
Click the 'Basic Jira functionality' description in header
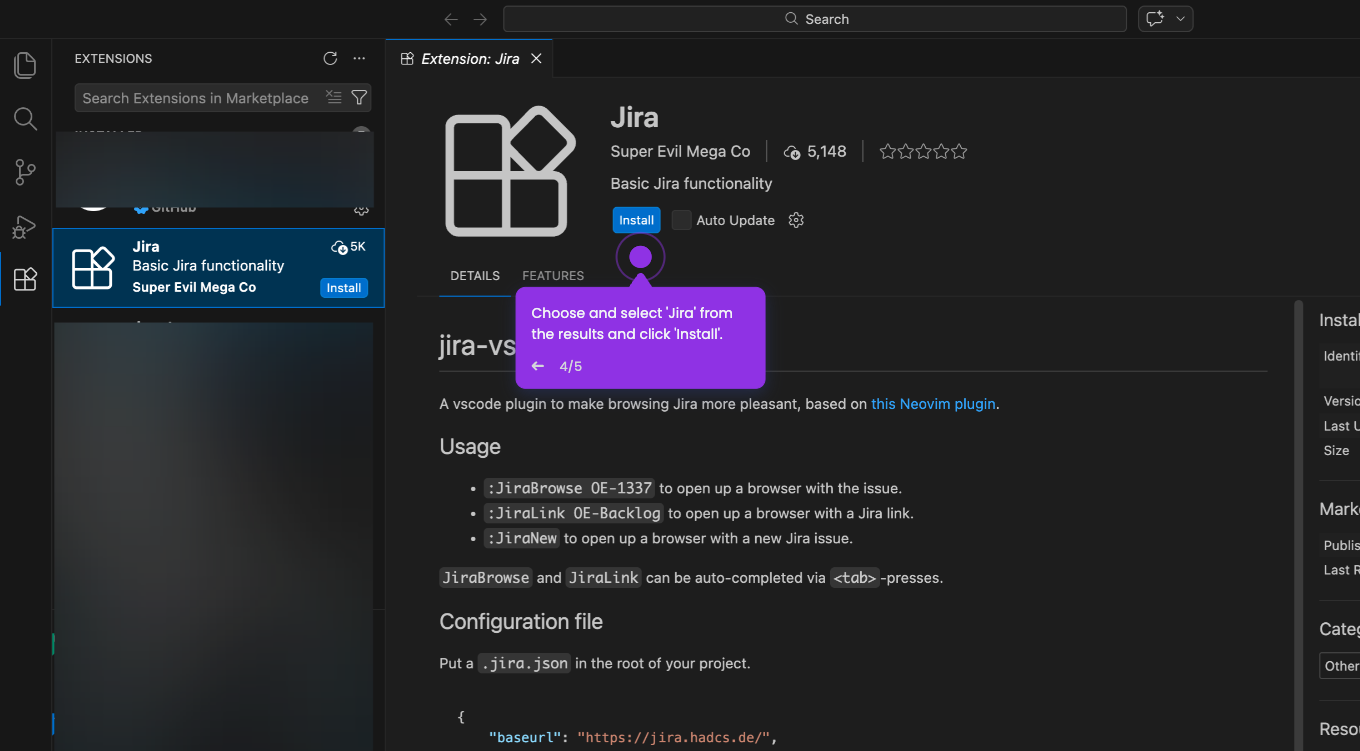pyautogui.click(x=691, y=184)
